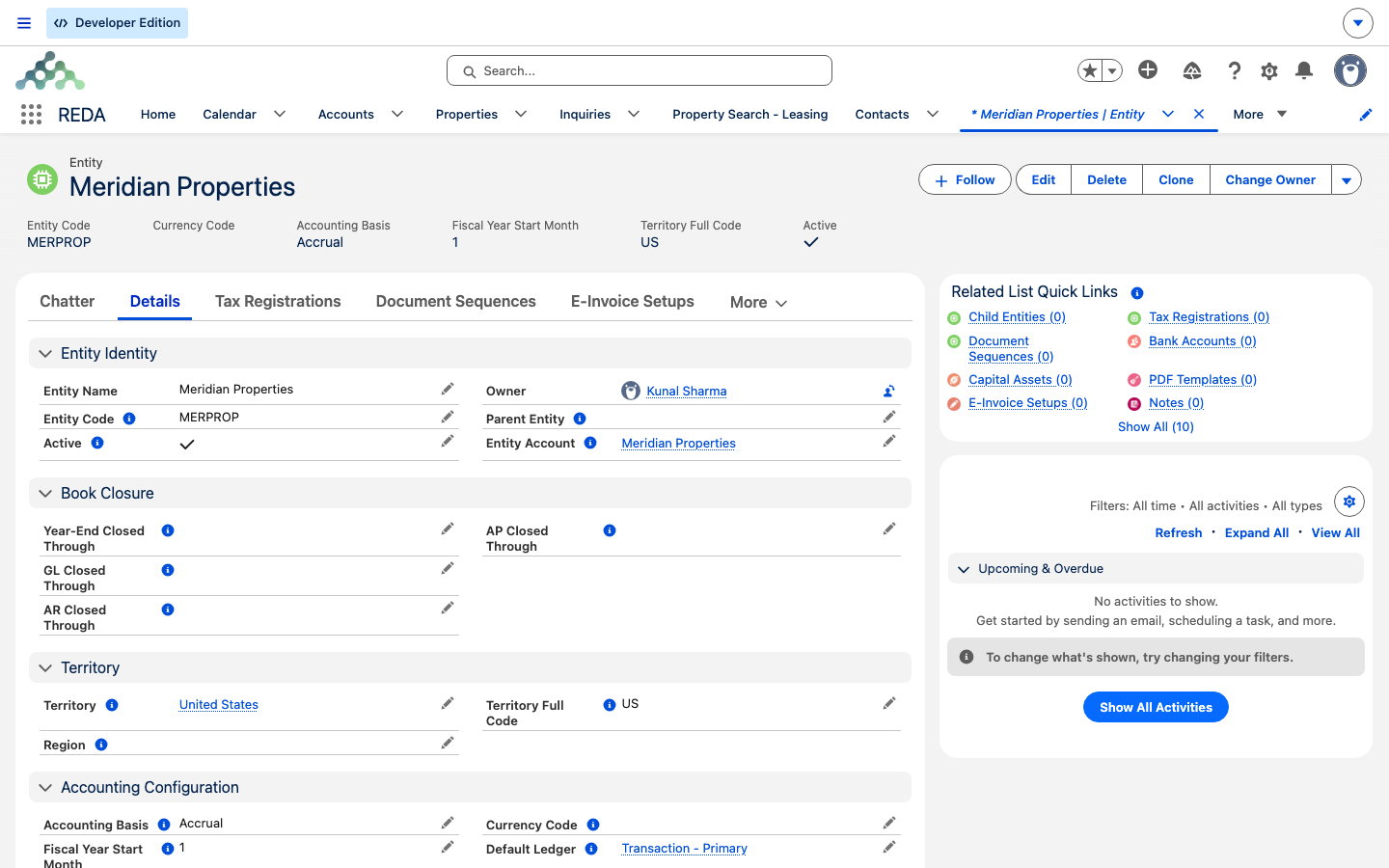Edit the Territory field pencil
The width and height of the screenshot is (1389, 868).
(x=448, y=703)
